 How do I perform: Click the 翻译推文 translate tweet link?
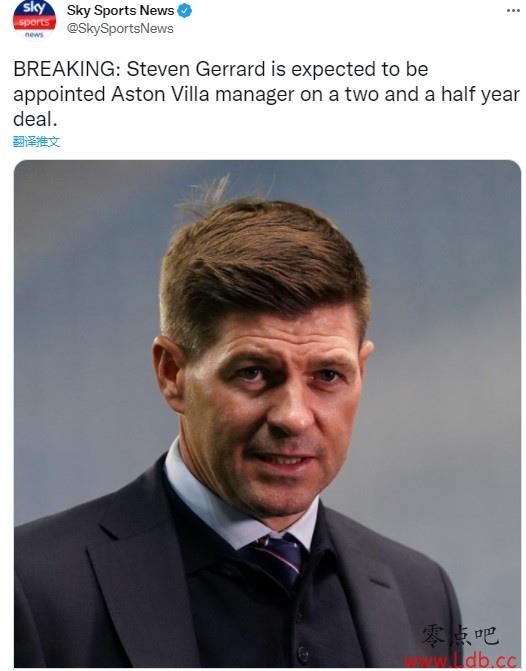(x=36, y=142)
